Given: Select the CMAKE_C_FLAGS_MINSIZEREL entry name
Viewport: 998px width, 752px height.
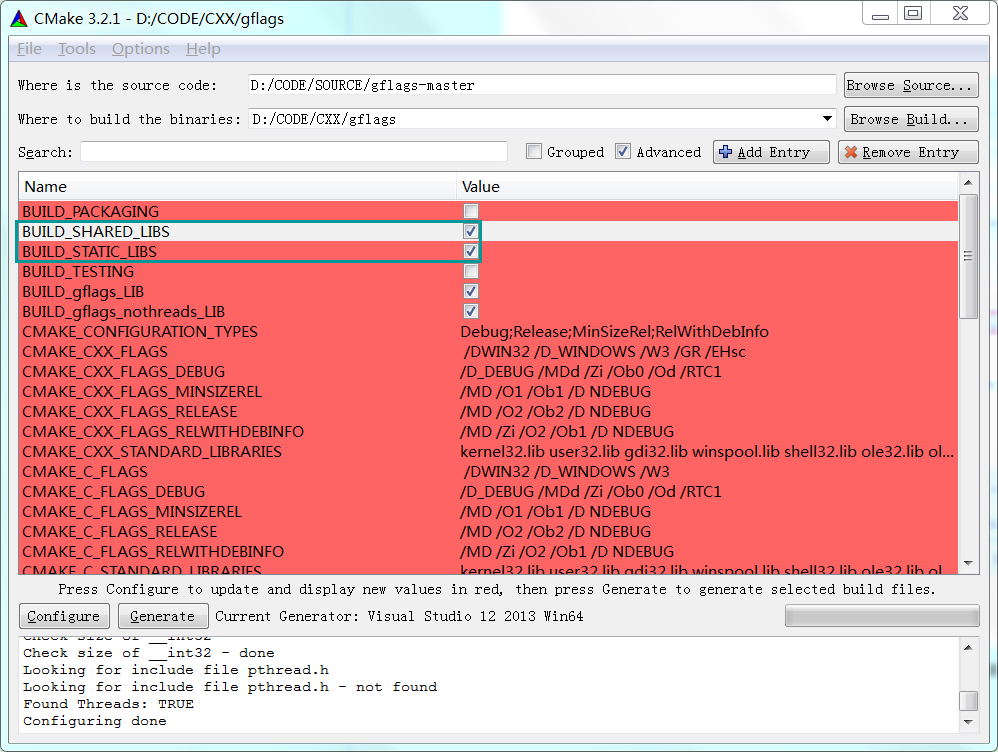Looking at the screenshot, I should [x=132, y=512].
